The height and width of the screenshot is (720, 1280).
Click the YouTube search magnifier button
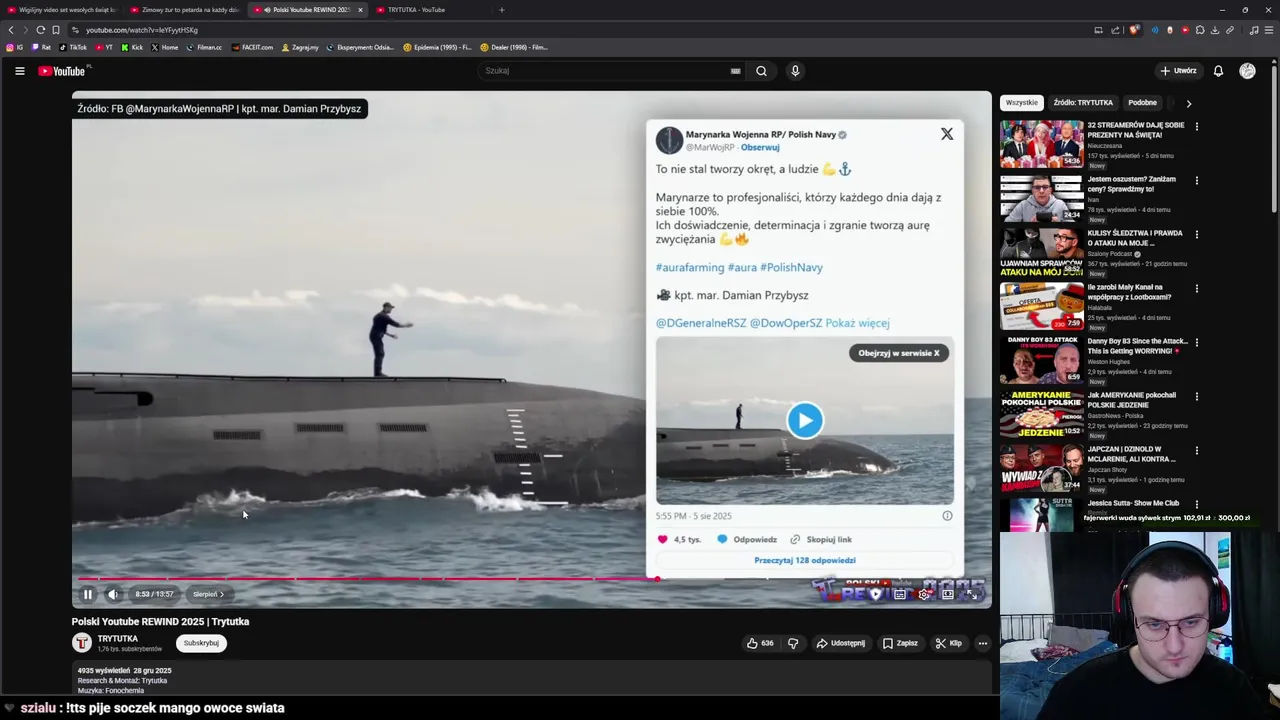click(761, 71)
